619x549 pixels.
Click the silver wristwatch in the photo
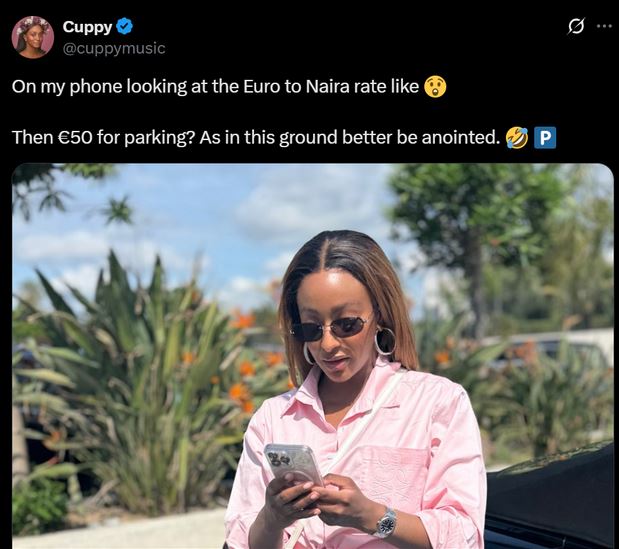coord(385,523)
